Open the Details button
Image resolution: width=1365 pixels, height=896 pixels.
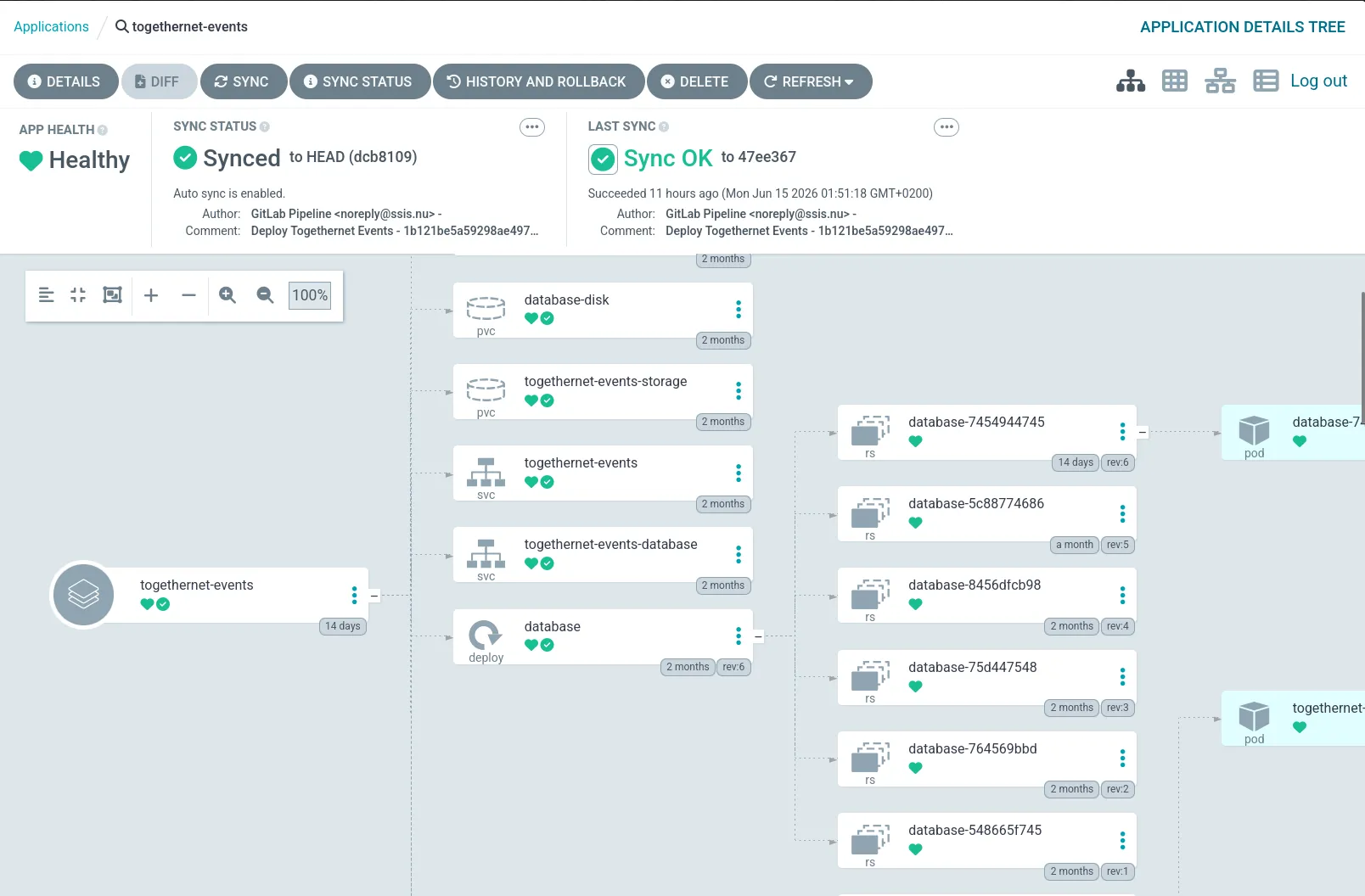coord(65,81)
